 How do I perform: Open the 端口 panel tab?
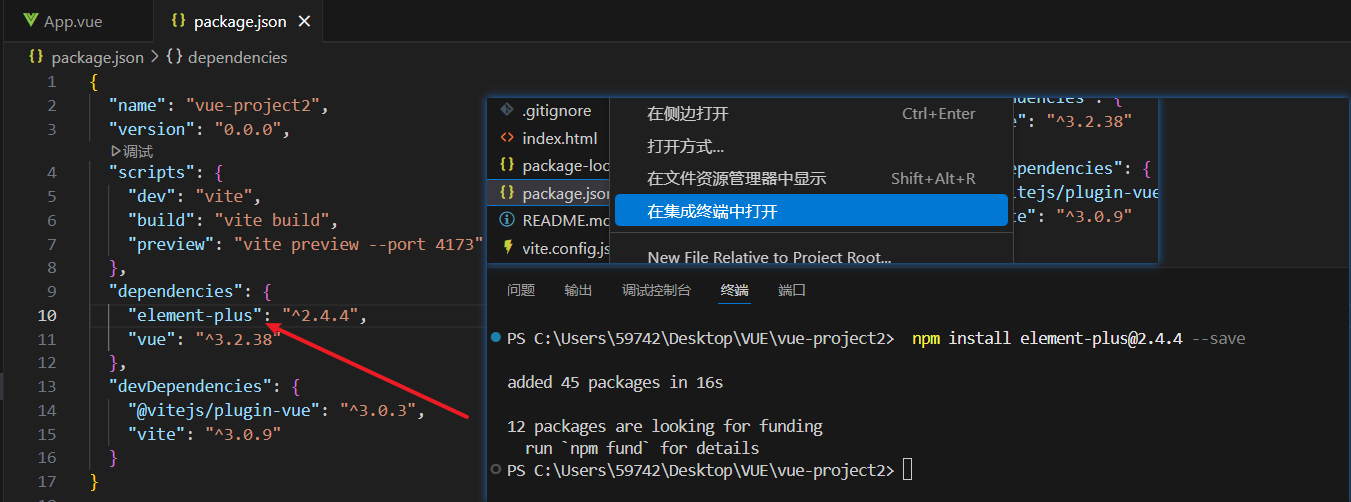792,290
